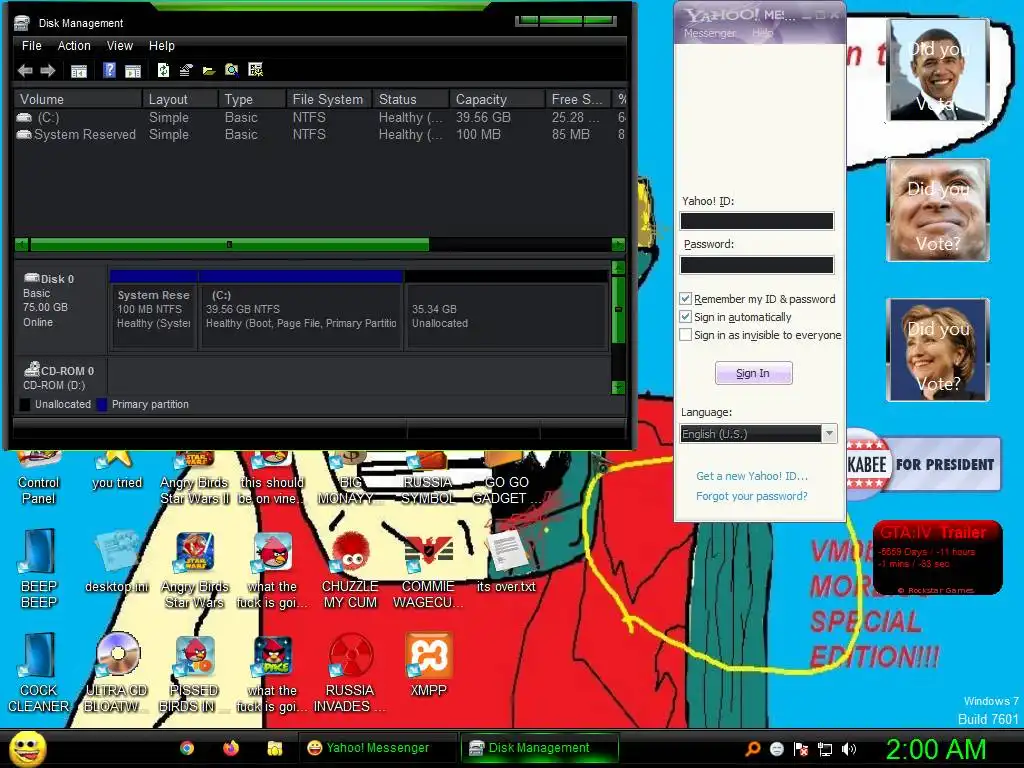
Task: Click the GTA:IV Trailer countdown gadget
Action: point(937,558)
